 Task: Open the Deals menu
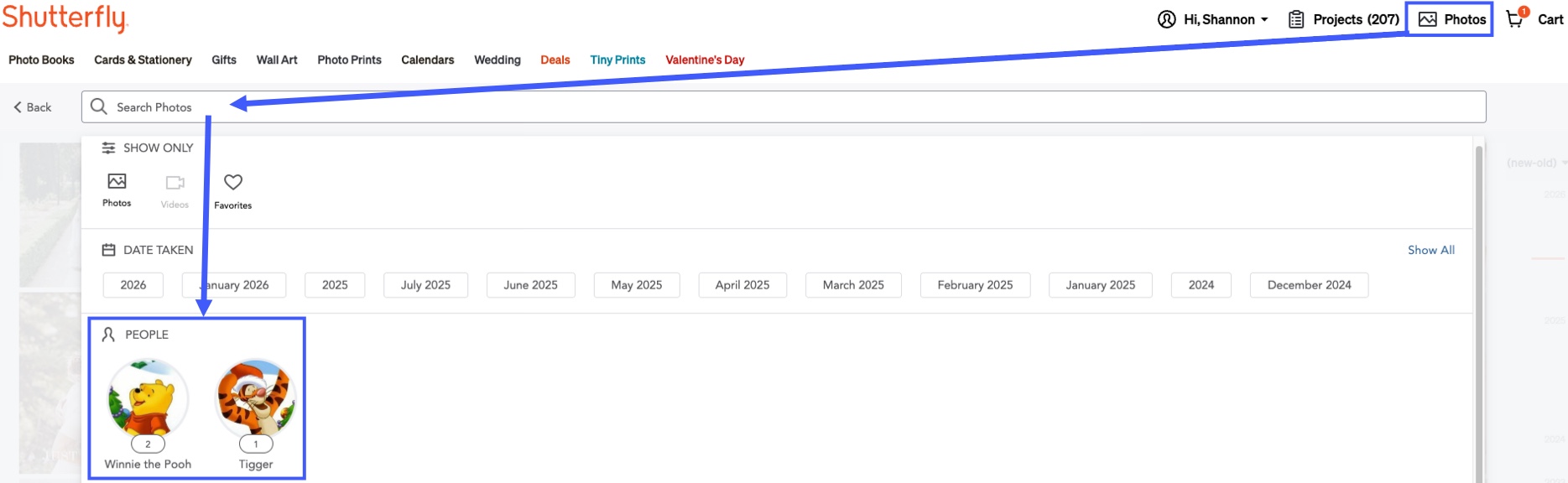click(x=555, y=60)
